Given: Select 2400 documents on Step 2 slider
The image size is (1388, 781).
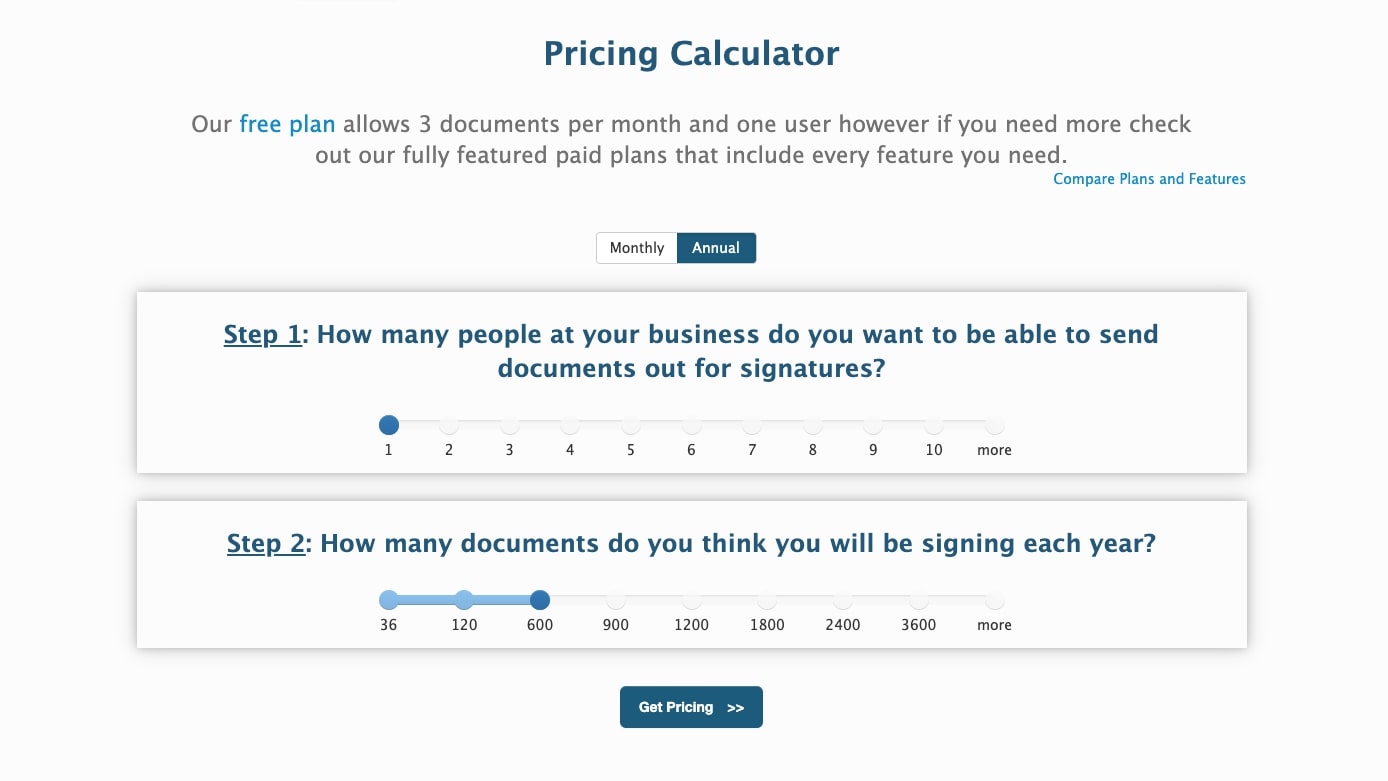Looking at the screenshot, I should pyautogui.click(x=843, y=601).
